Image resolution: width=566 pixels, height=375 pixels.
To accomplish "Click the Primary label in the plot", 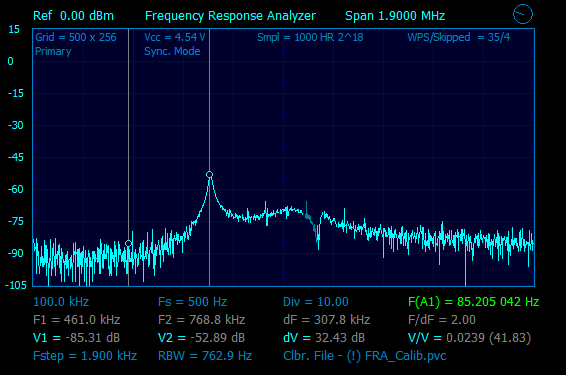I will [x=53, y=51].
